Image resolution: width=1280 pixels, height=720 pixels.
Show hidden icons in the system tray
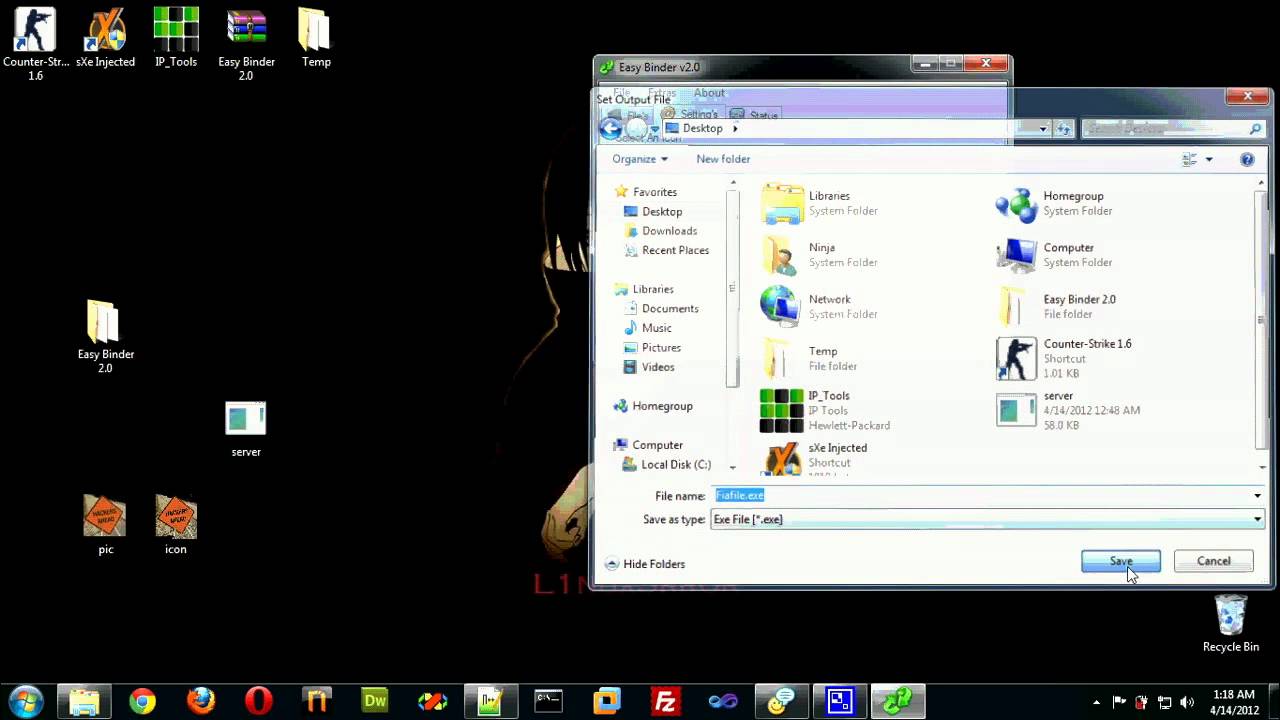pos(1096,702)
